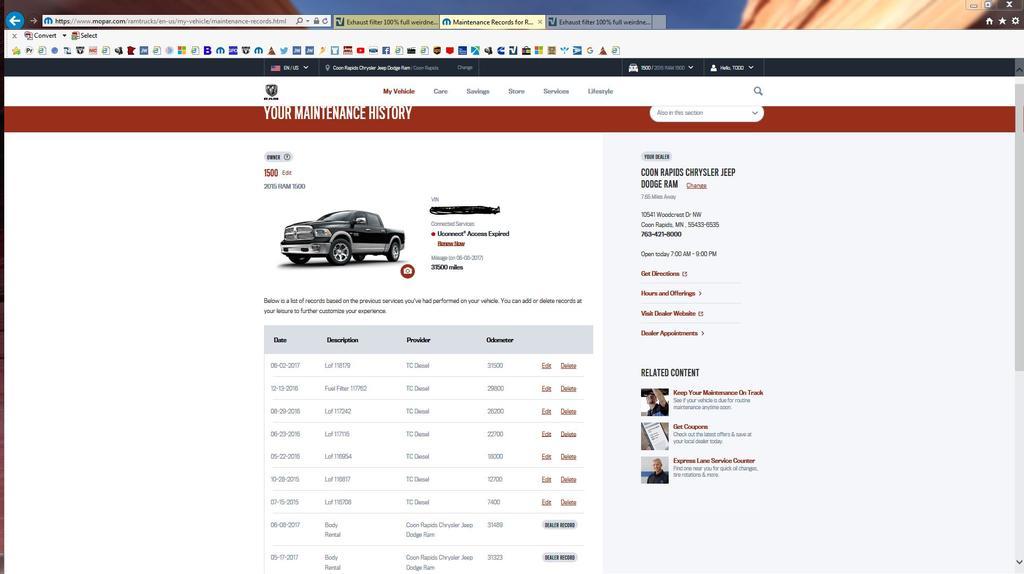This screenshot has height=574, width=1024.
Task: Delete the 07-15-2015 record
Action: coord(568,502)
